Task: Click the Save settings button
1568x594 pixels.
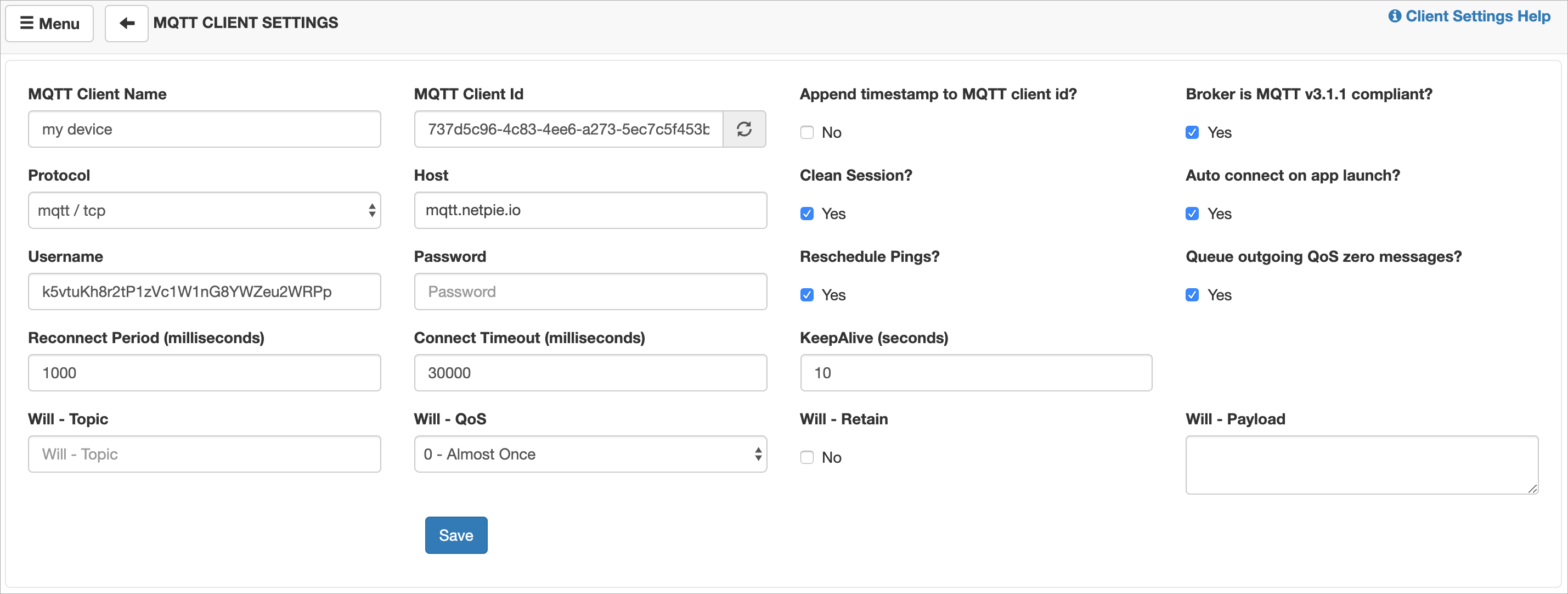Action: (x=455, y=535)
